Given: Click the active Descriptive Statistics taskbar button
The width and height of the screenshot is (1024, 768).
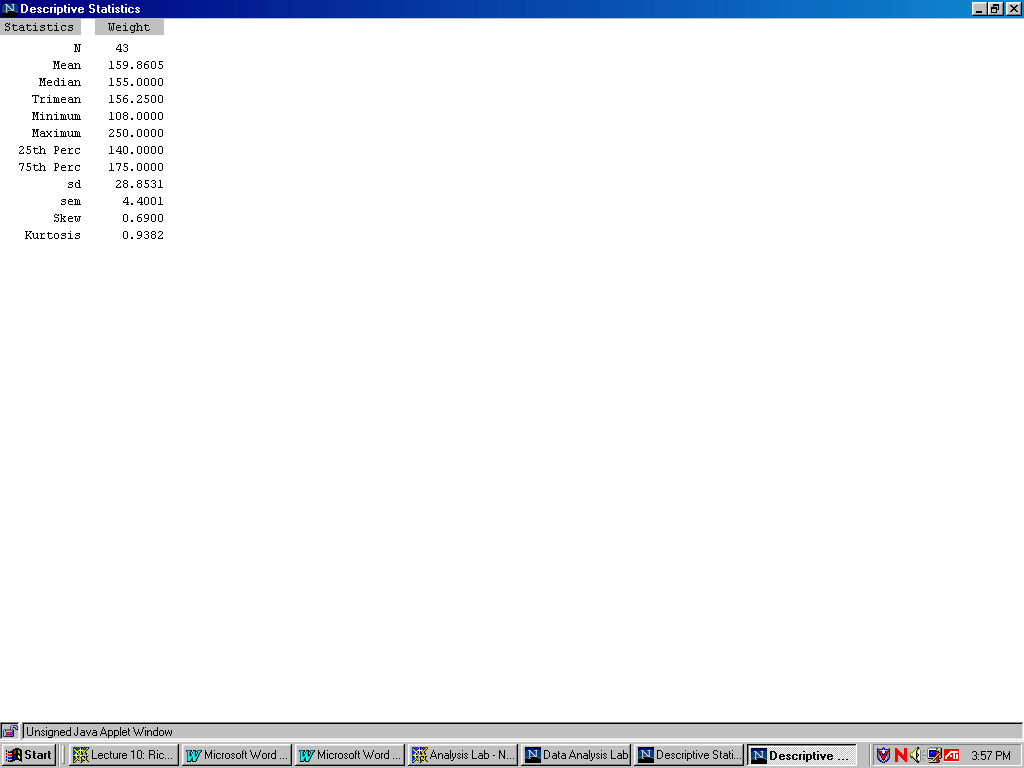Looking at the screenshot, I should click(802, 755).
